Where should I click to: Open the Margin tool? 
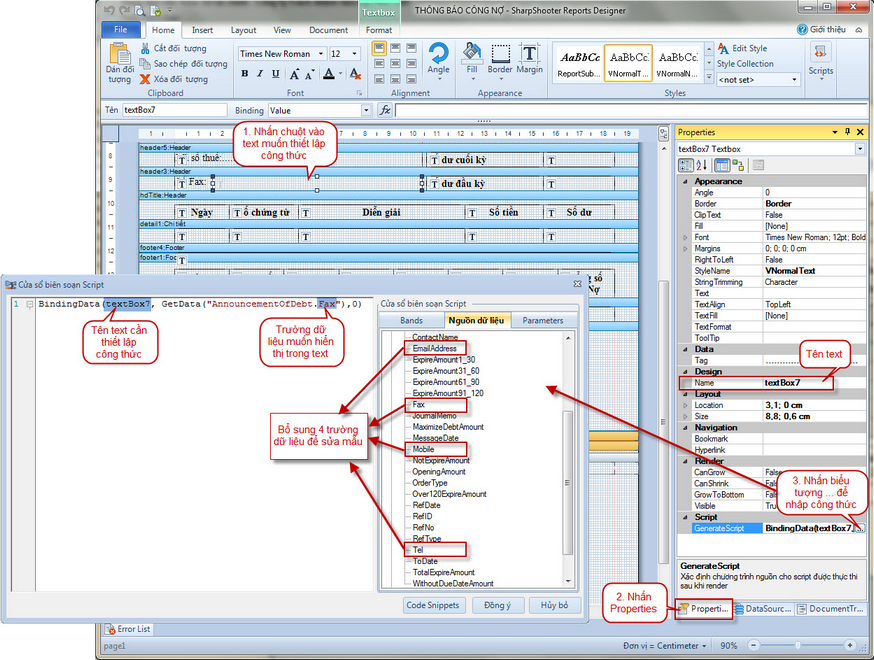pyautogui.click(x=530, y=59)
